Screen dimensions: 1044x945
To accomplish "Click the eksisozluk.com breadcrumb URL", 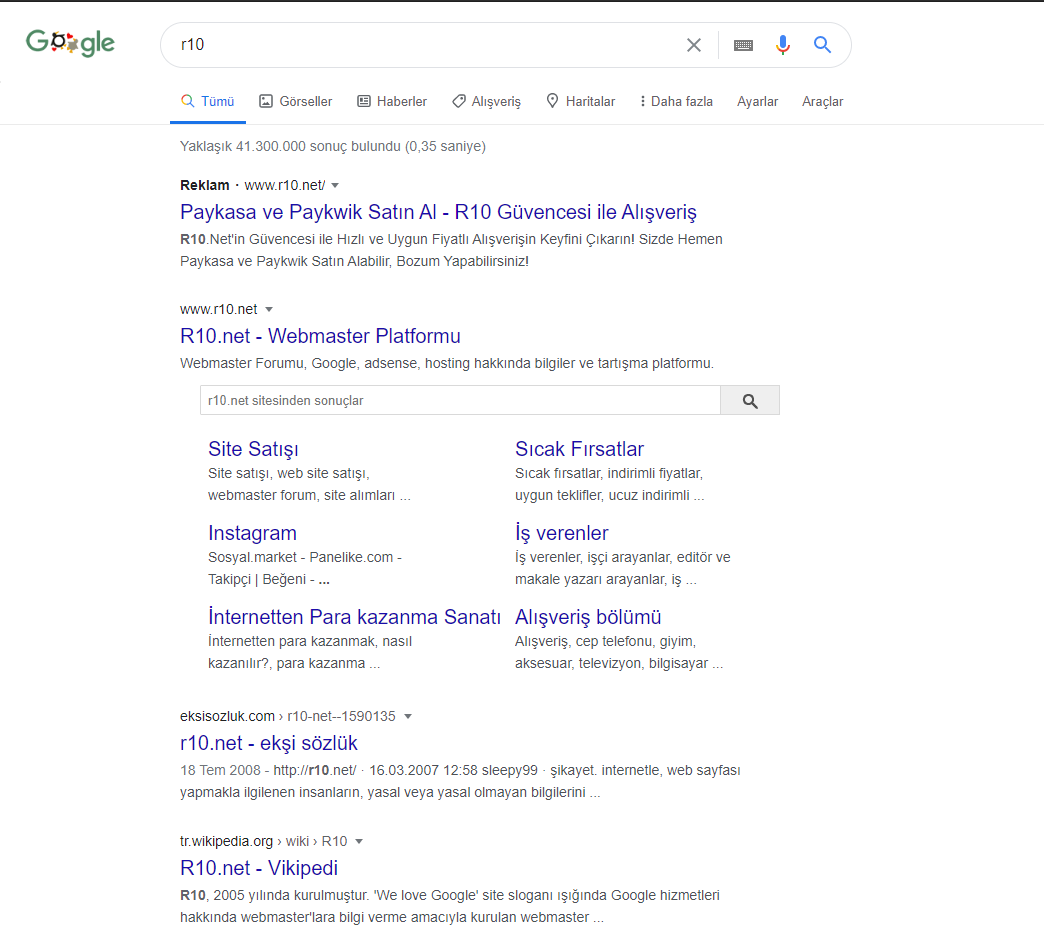I will pyautogui.click(x=288, y=717).
